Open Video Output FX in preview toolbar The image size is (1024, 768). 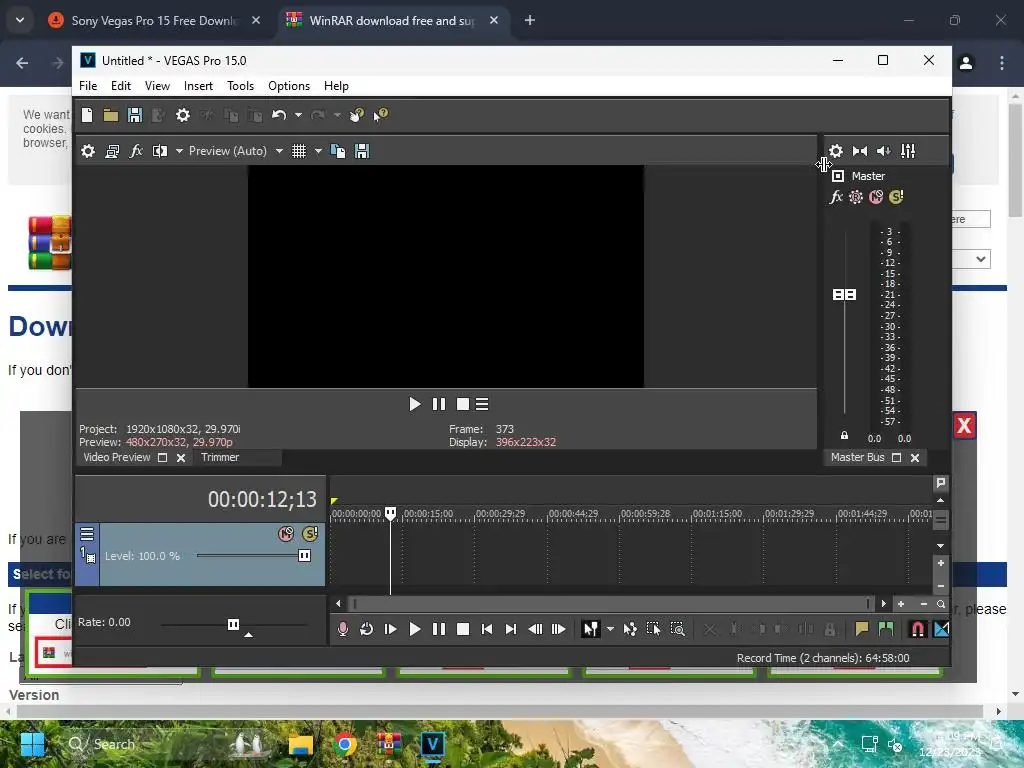[x=136, y=152]
